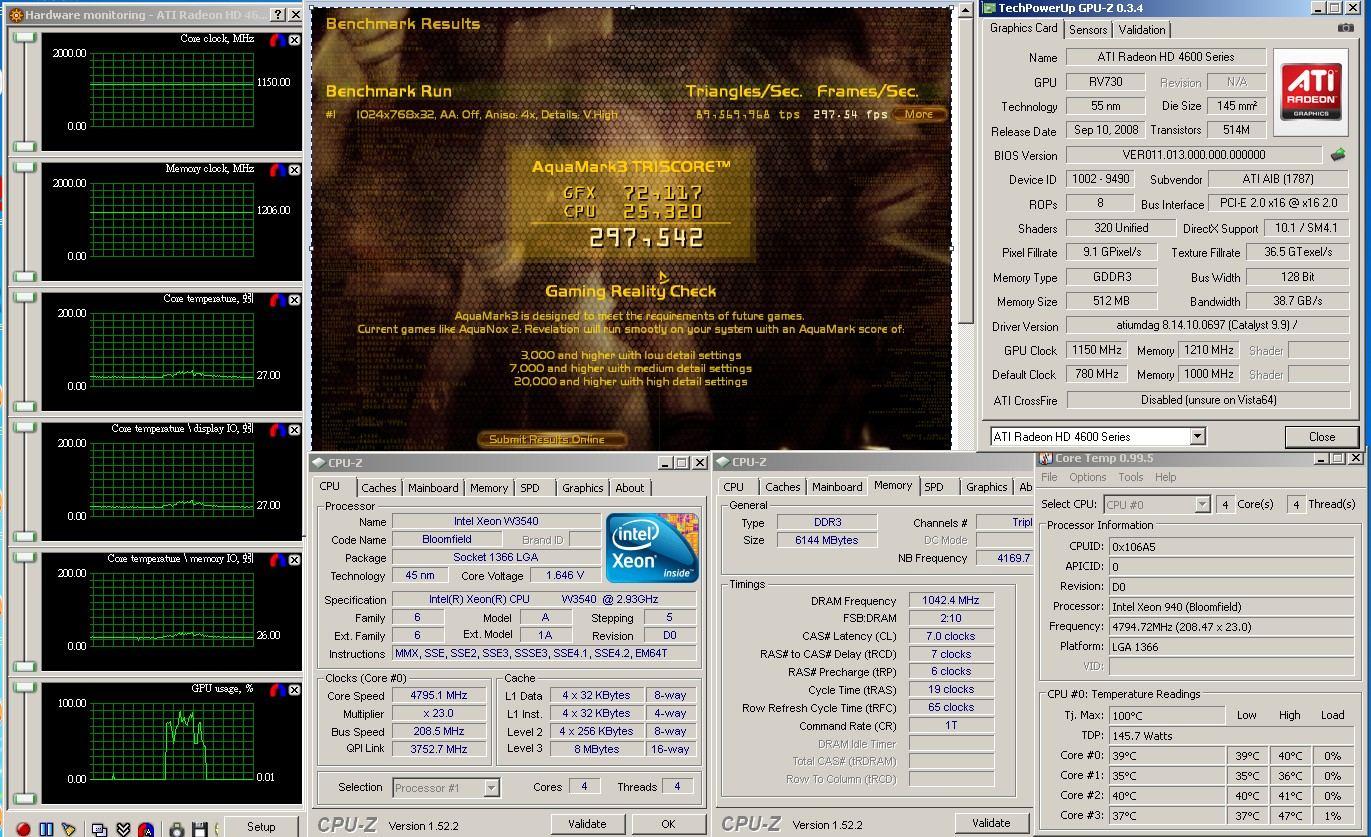Click the CAS# Latency value 7.0 clocks

pyautogui.click(x=951, y=636)
